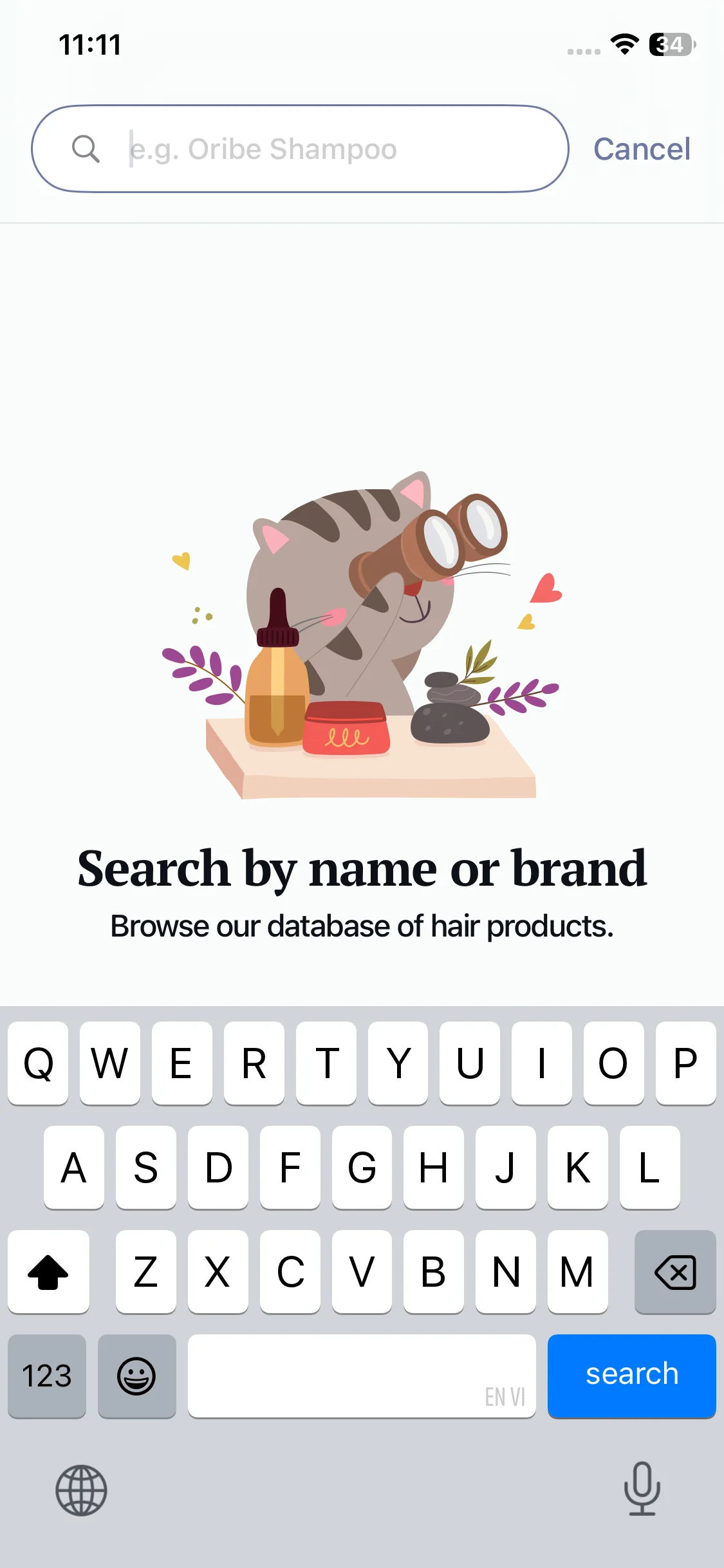Tap the globe keyboard switcher icon
This screenshot has height=1568, width=724.
81,1490
